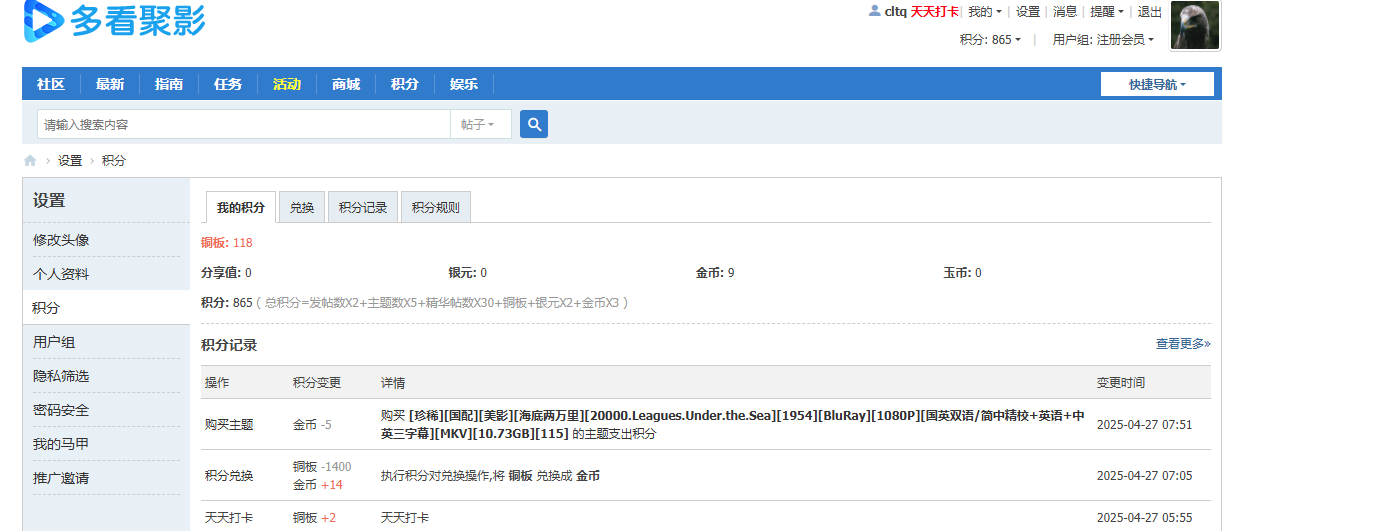The height and width of the screenshot is (531, 1373).
Task: Click the home icon in breadcrumb
Action: tap(30, 161)
